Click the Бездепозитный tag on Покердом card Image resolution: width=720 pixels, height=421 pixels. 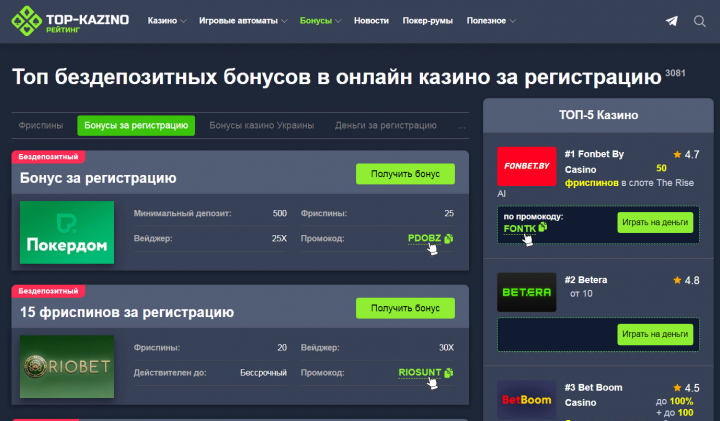pyautogui.click(x=48, y=157)
